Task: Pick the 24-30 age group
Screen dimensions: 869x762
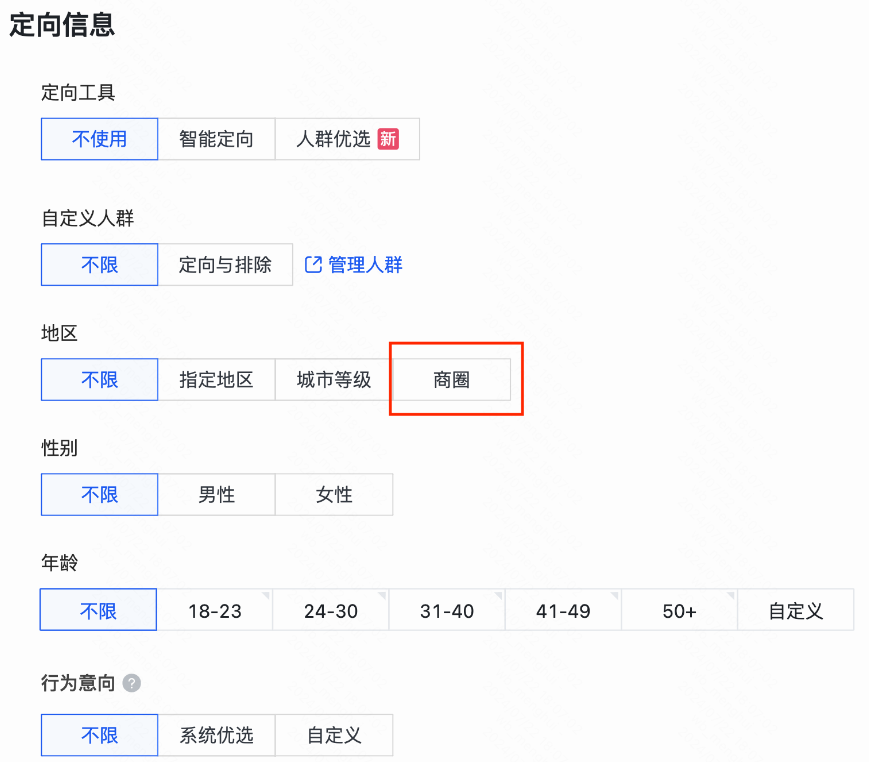Action: coord(331,609)
